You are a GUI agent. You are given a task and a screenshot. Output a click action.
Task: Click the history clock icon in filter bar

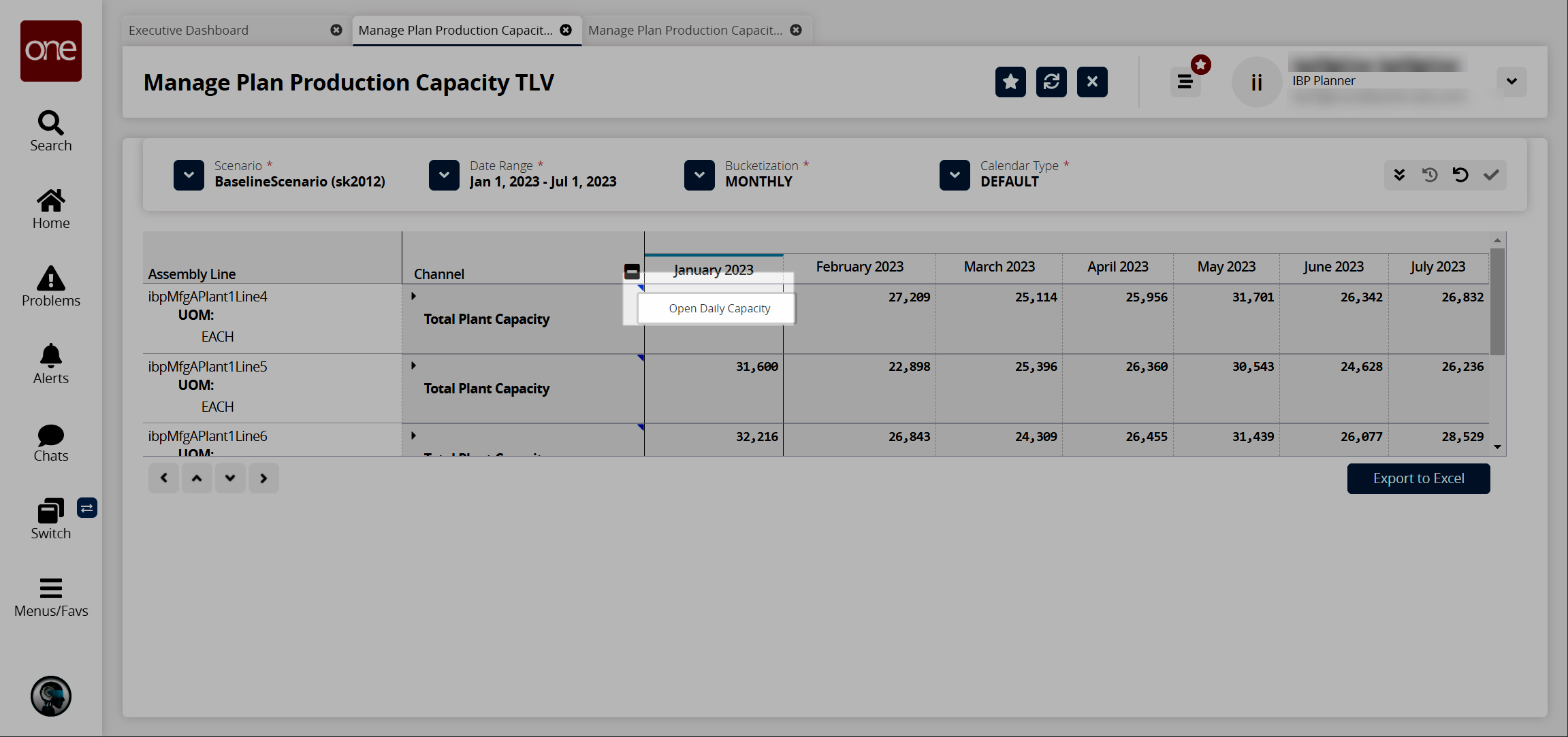pos(1430,175)
